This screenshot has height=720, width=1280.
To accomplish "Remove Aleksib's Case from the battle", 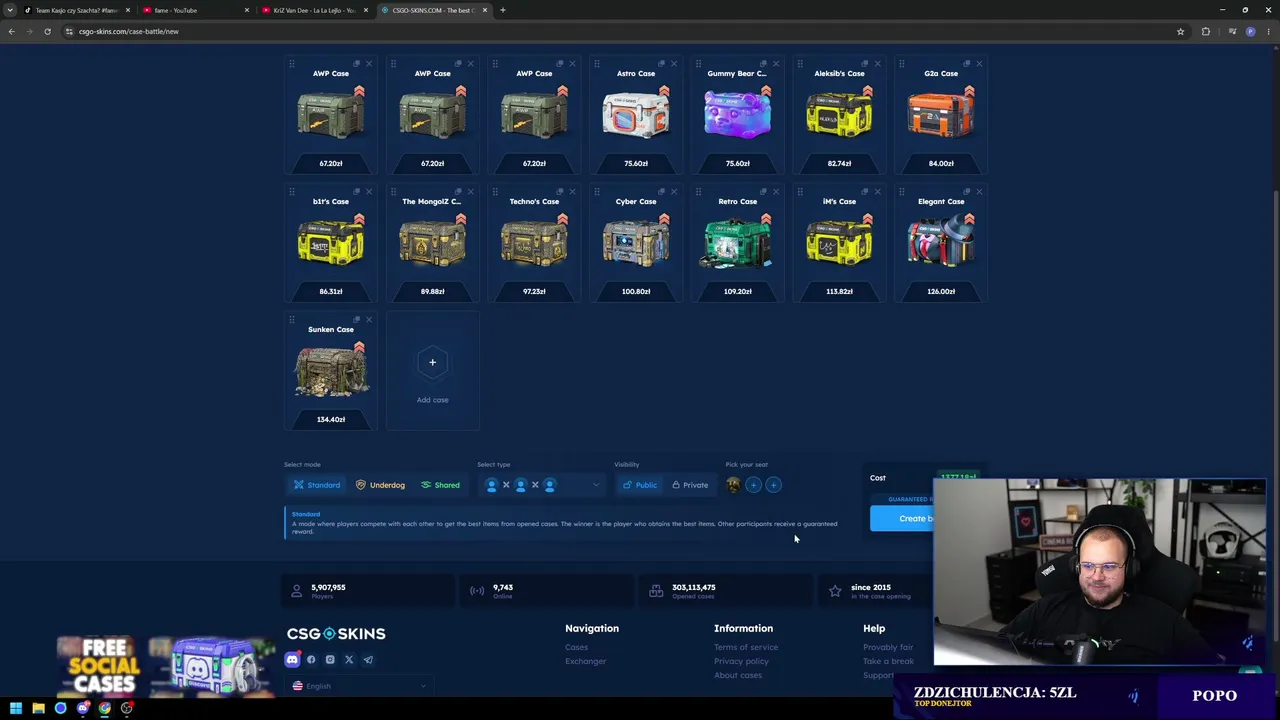I will point(877,64).
